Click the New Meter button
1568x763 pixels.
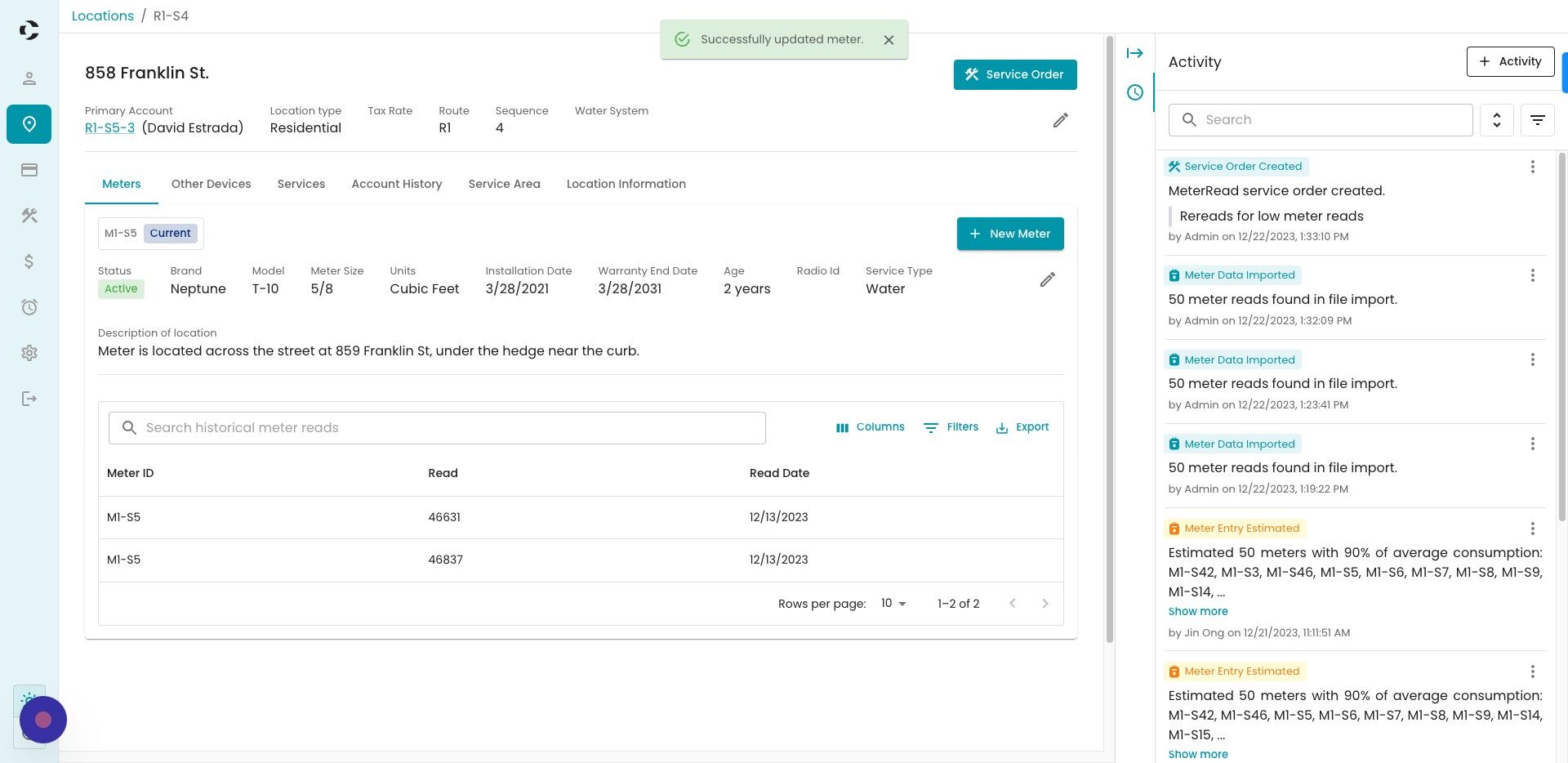(x=1010, y=234)
